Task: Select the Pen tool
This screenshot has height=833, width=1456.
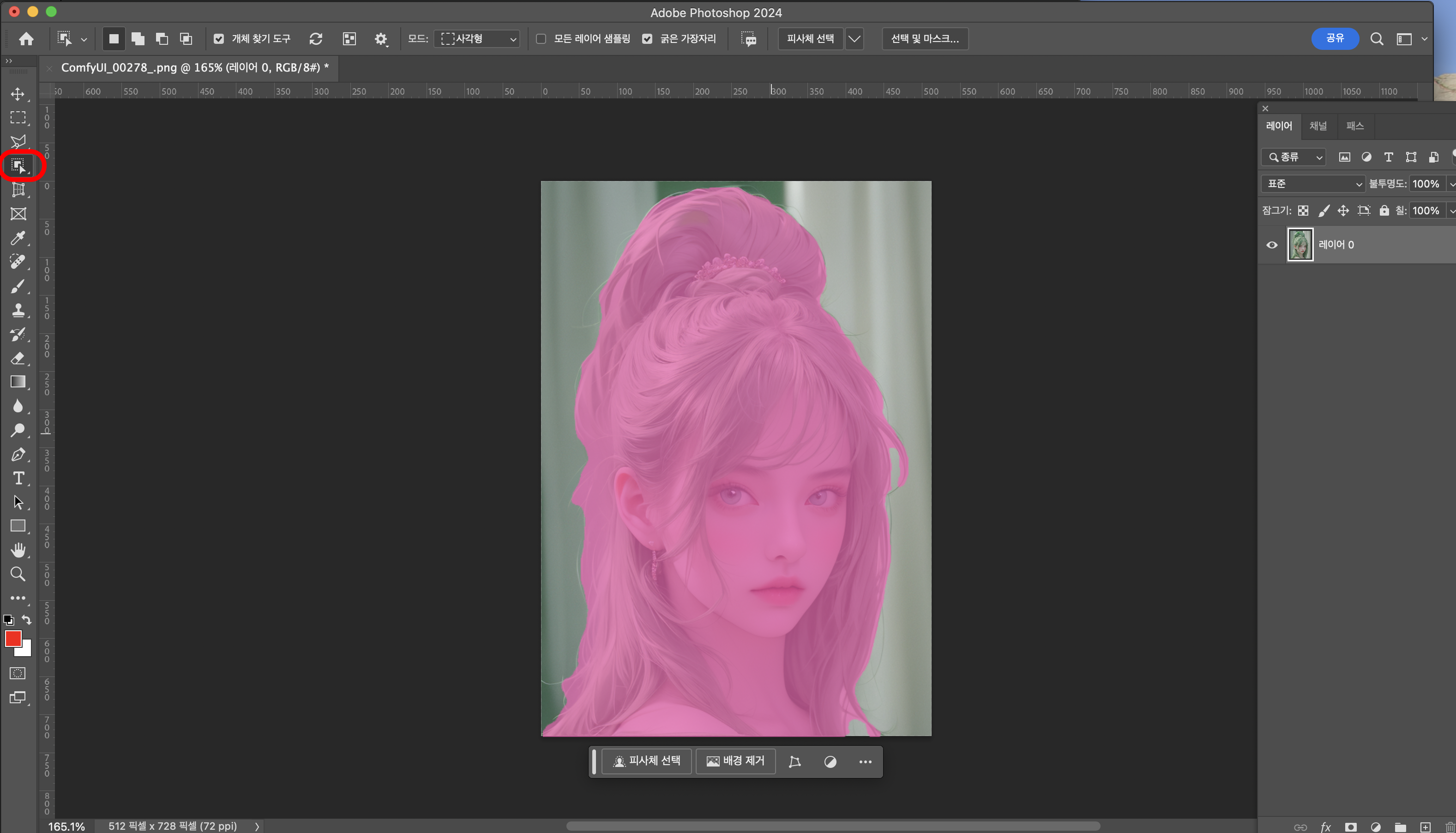Action: click(x=18, y=454)
